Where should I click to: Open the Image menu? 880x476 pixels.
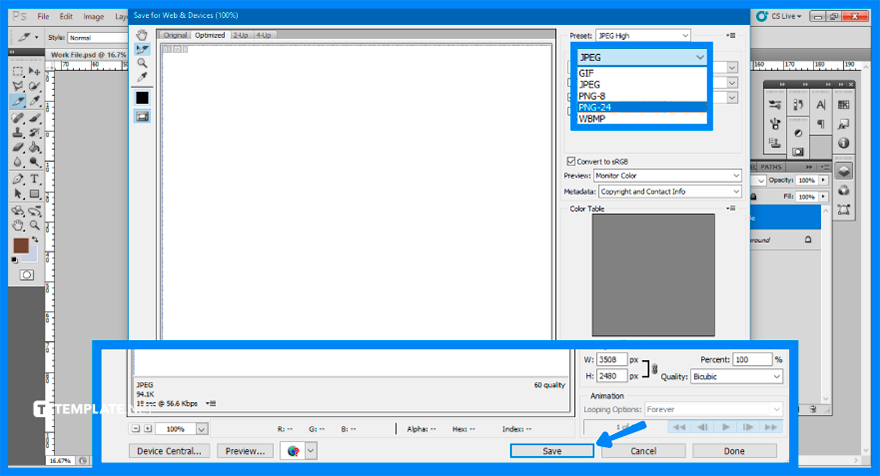tap(94, 17)
